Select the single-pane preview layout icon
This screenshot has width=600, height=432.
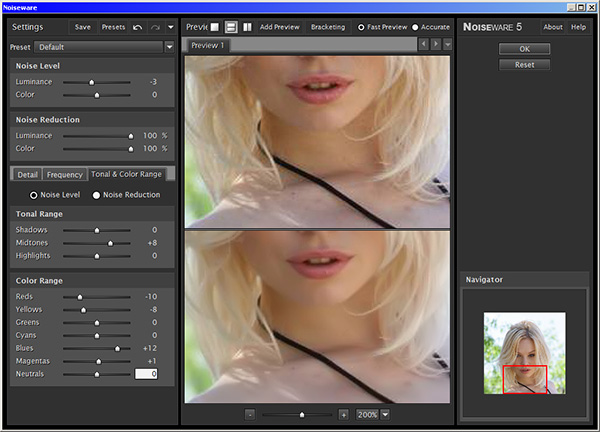pos(214,27)
